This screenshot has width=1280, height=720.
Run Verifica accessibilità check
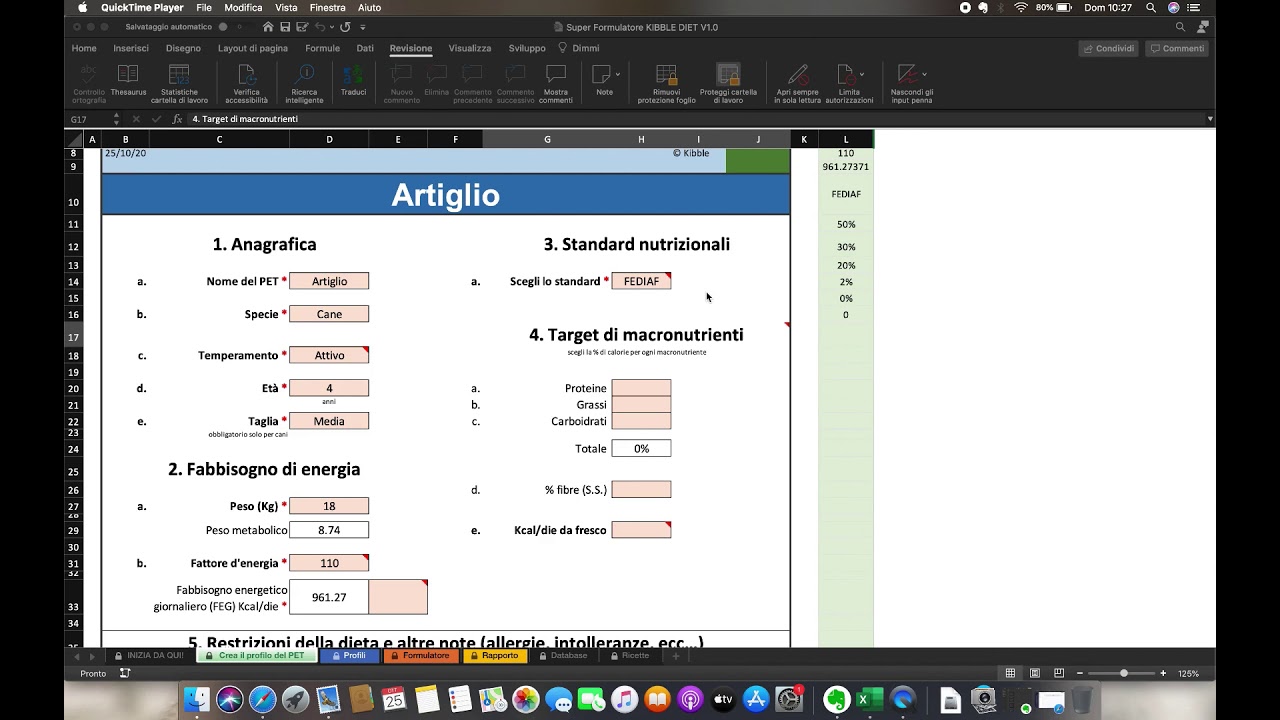point(246,83)
